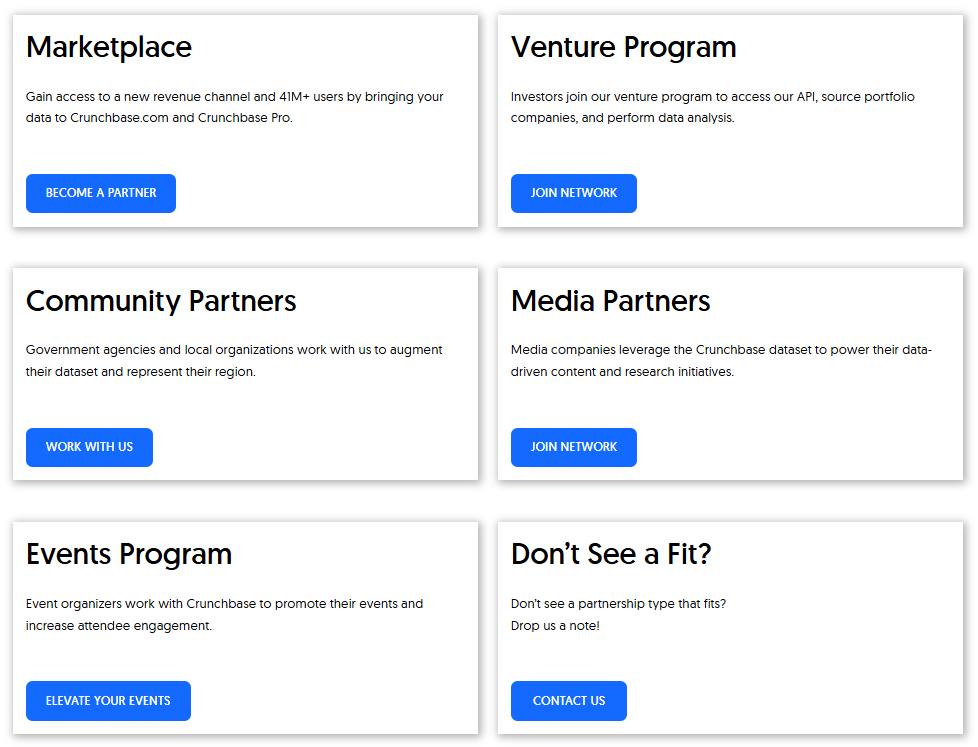Click the CONTACT US button
The height and width of the screenshot is (747, 978).
click(x=568, y=701)
